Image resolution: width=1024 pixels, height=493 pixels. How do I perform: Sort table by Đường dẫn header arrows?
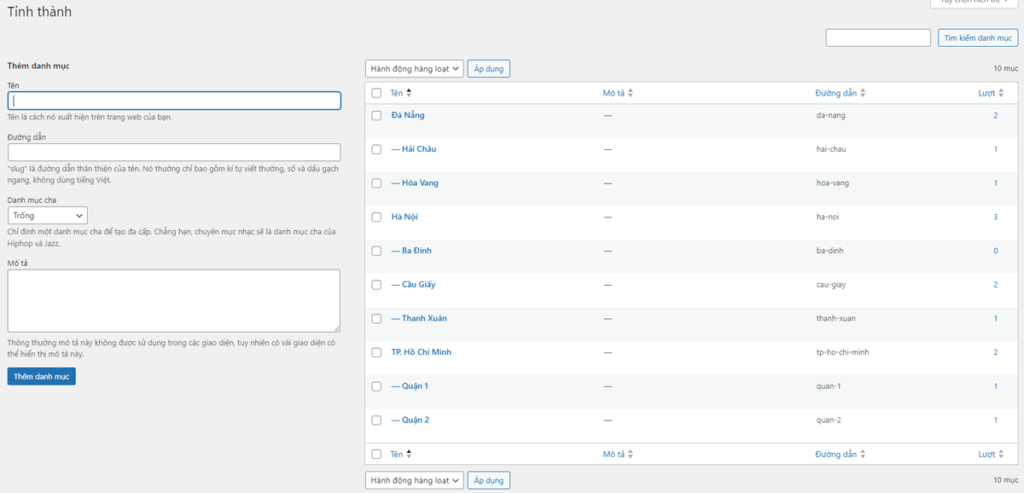863,93
